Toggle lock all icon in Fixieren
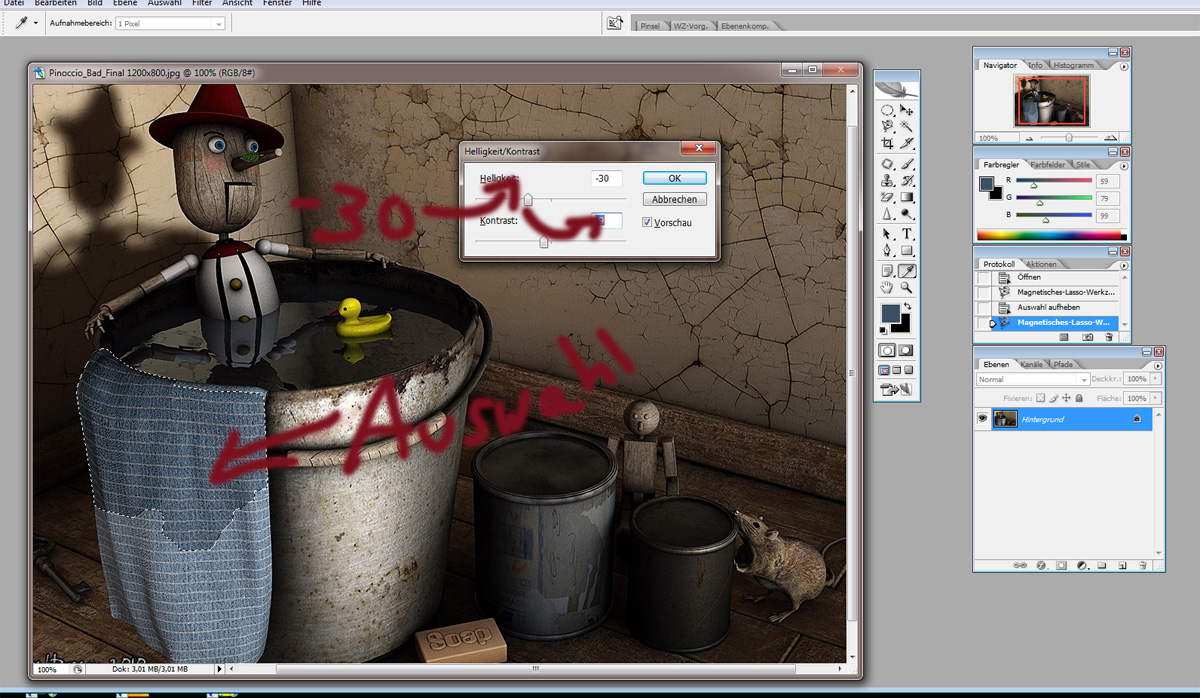This screenshot has height=698, width=1200. (1079, 398)
